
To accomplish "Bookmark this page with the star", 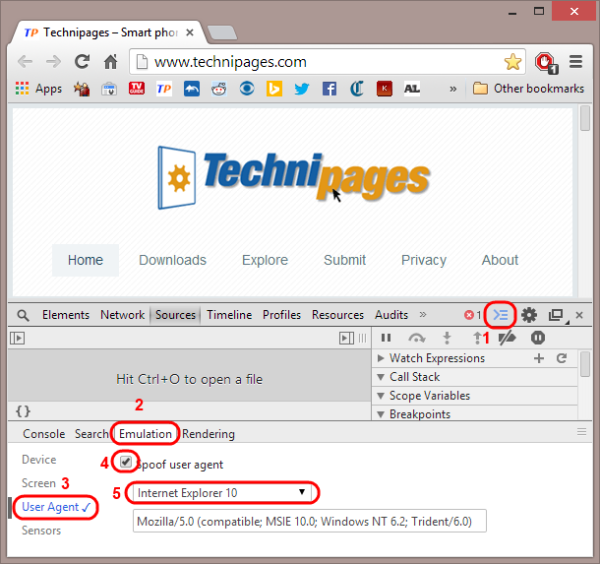I will (513, 62).
